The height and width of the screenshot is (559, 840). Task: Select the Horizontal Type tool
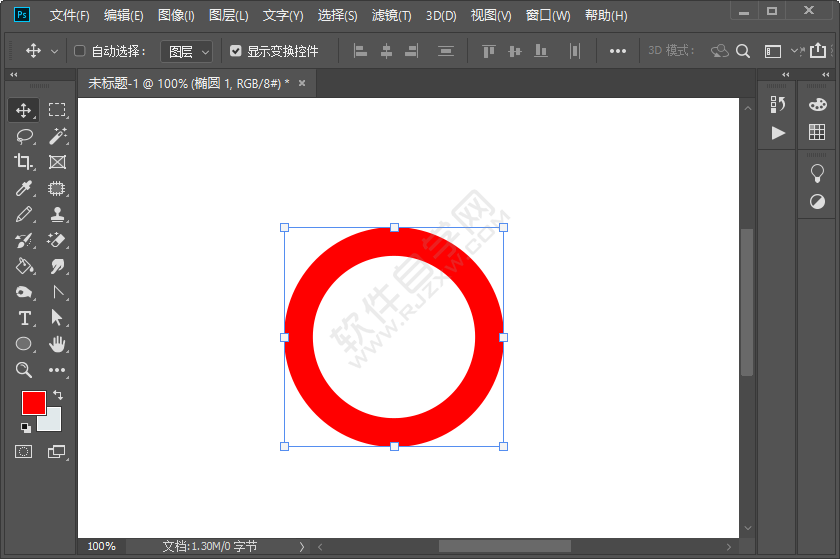[24, 318]
